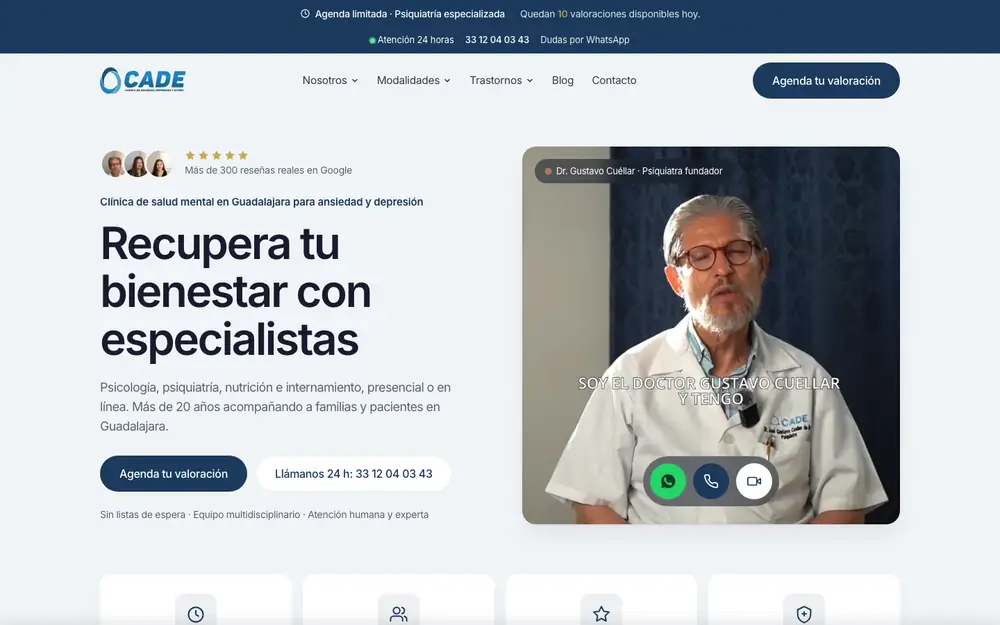Screen dimensions: 1000x625
Task: Open the Blog page
Action: point(562,80)
